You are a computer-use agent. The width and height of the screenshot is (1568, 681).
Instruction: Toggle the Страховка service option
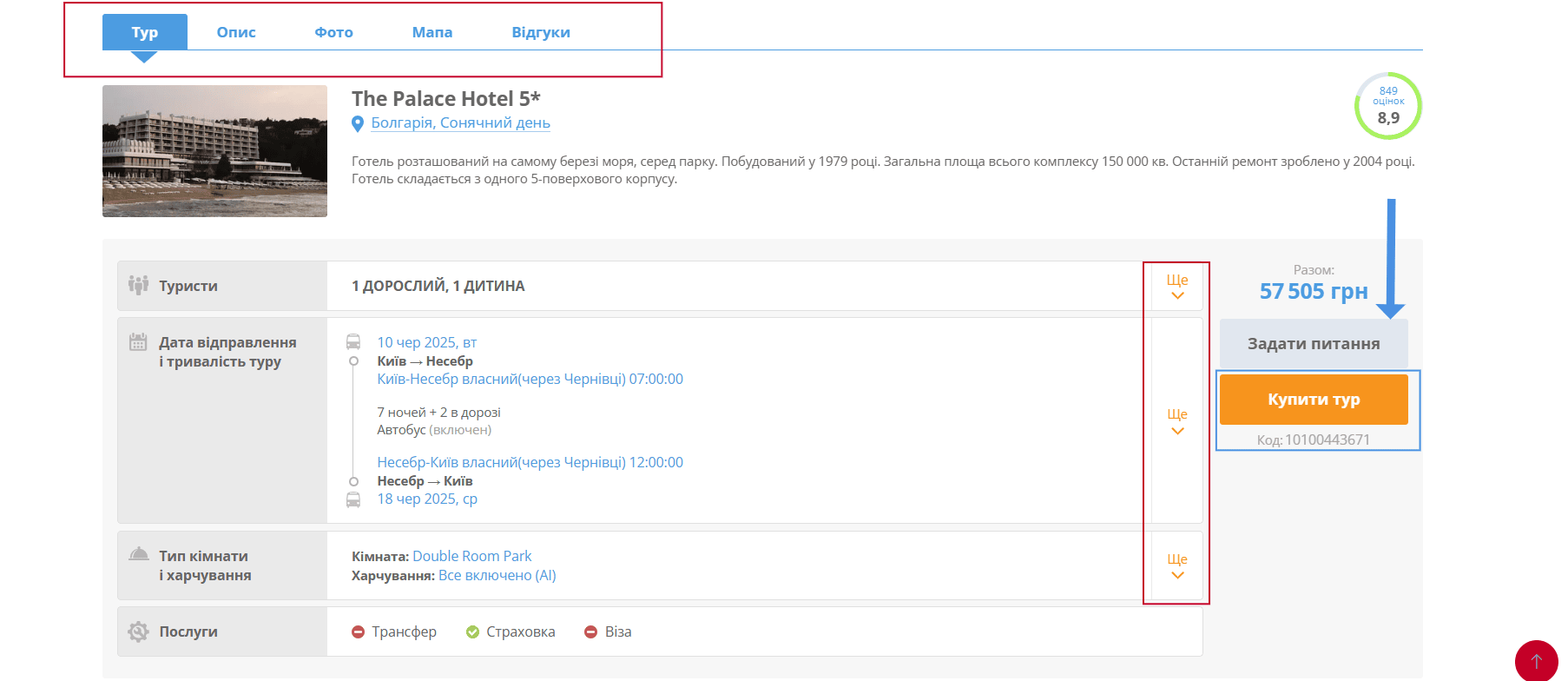tap(511, 631)
